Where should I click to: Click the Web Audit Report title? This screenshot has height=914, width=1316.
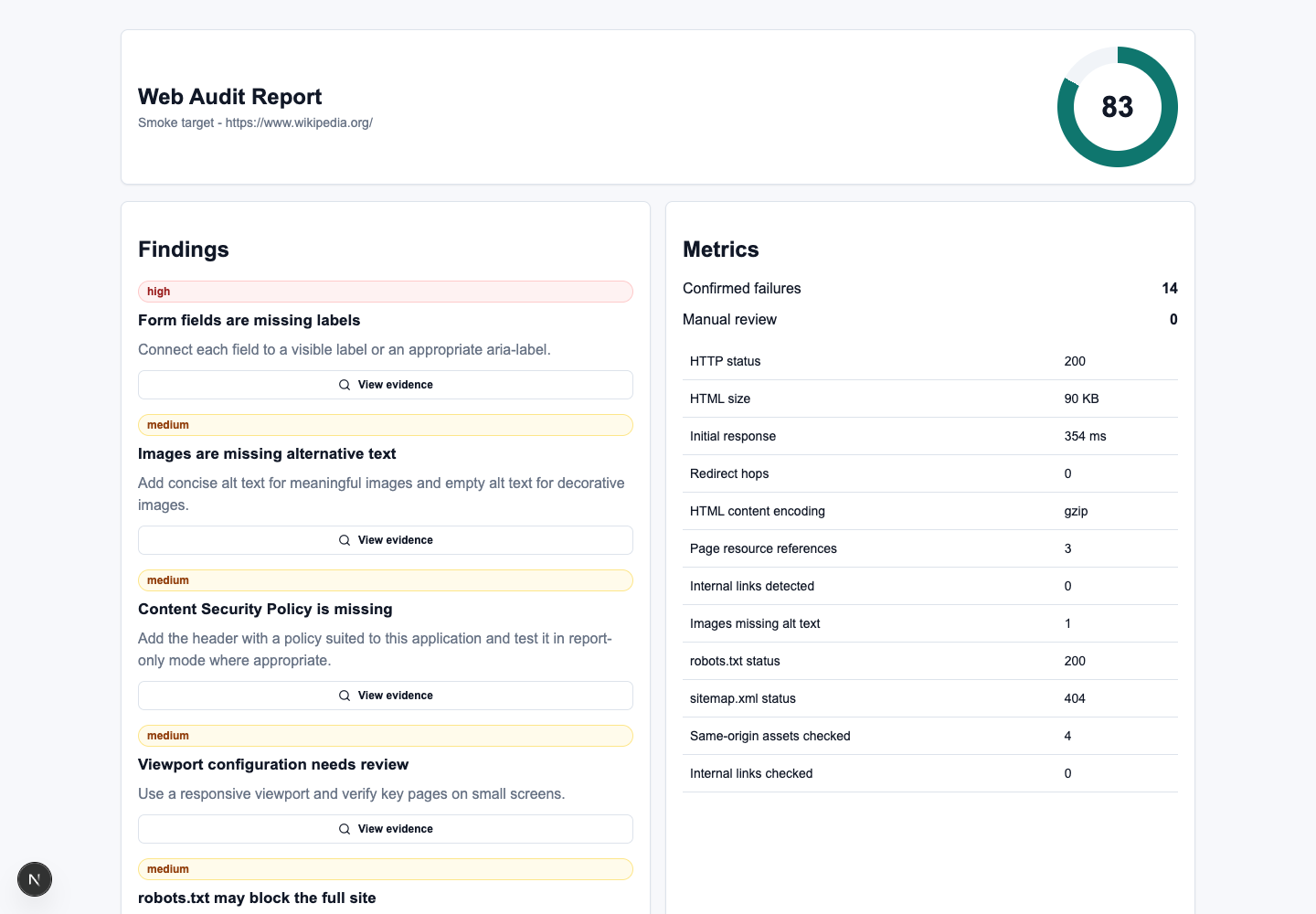[230, 97]
